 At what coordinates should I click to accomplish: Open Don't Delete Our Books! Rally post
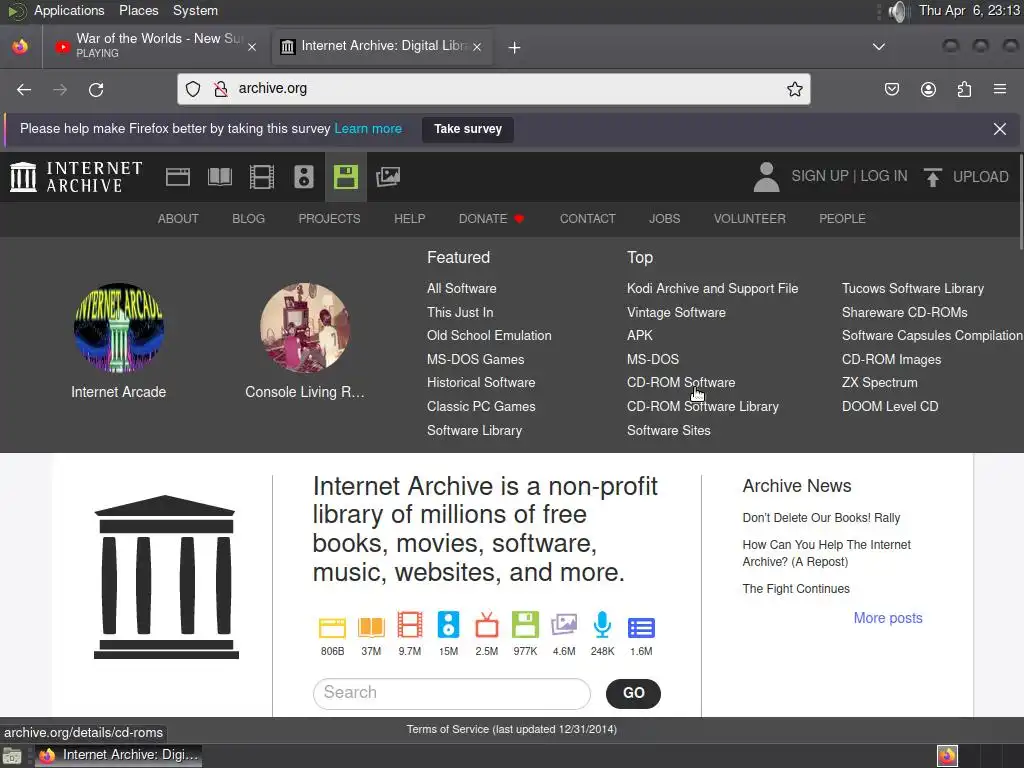click(x=821, y=518)
